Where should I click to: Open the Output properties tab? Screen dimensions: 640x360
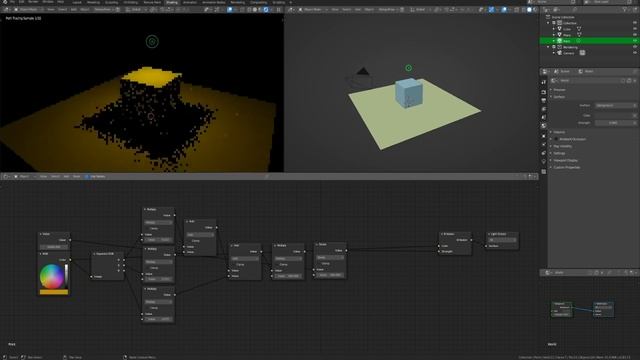[x=544, y=100]
